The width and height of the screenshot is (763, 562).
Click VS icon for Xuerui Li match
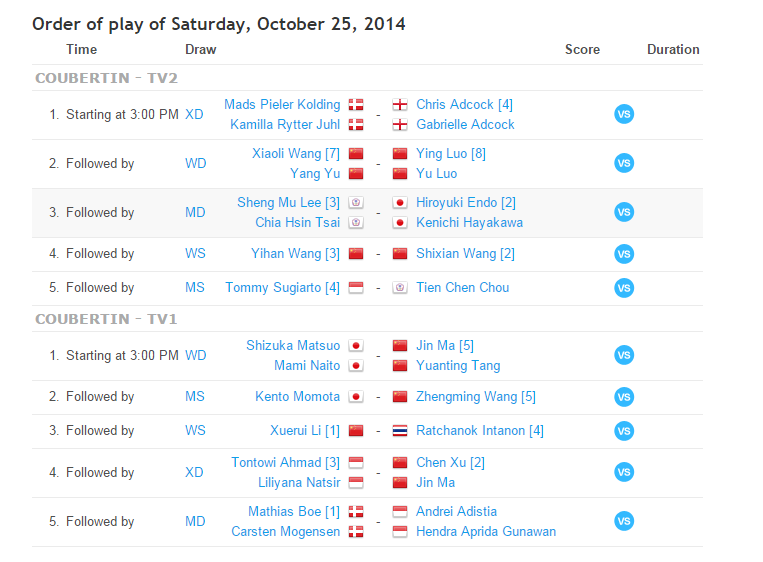pyautogui.click(x=624, y=431)
